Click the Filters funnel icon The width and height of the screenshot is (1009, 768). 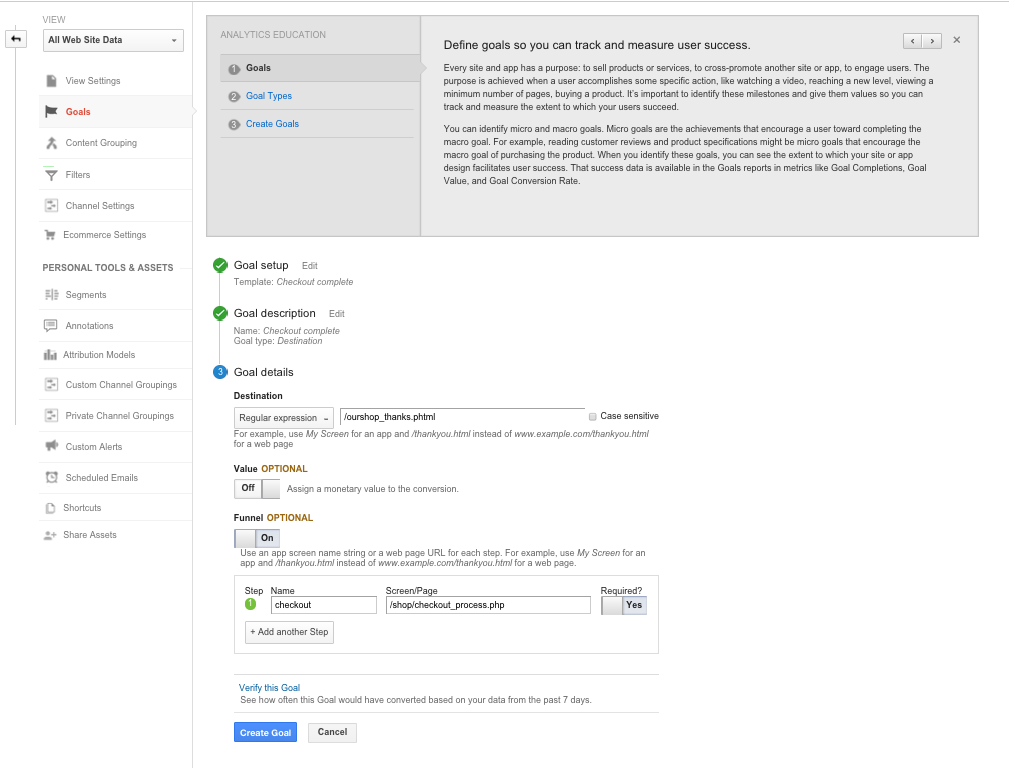point(51,174)
